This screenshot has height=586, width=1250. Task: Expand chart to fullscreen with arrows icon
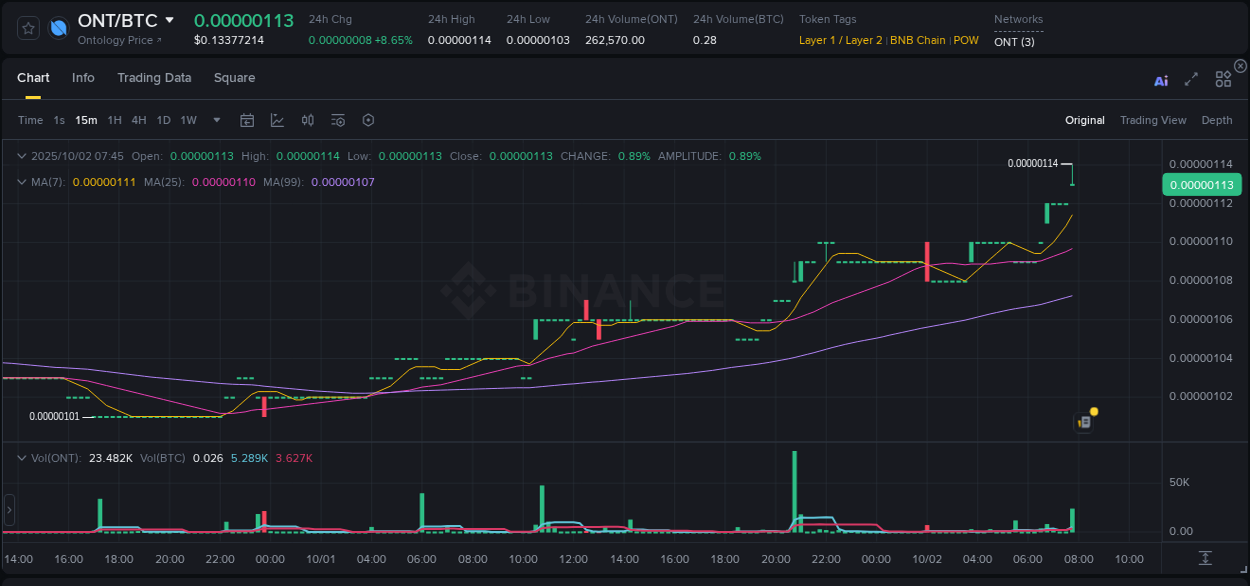pos(1191,79)
